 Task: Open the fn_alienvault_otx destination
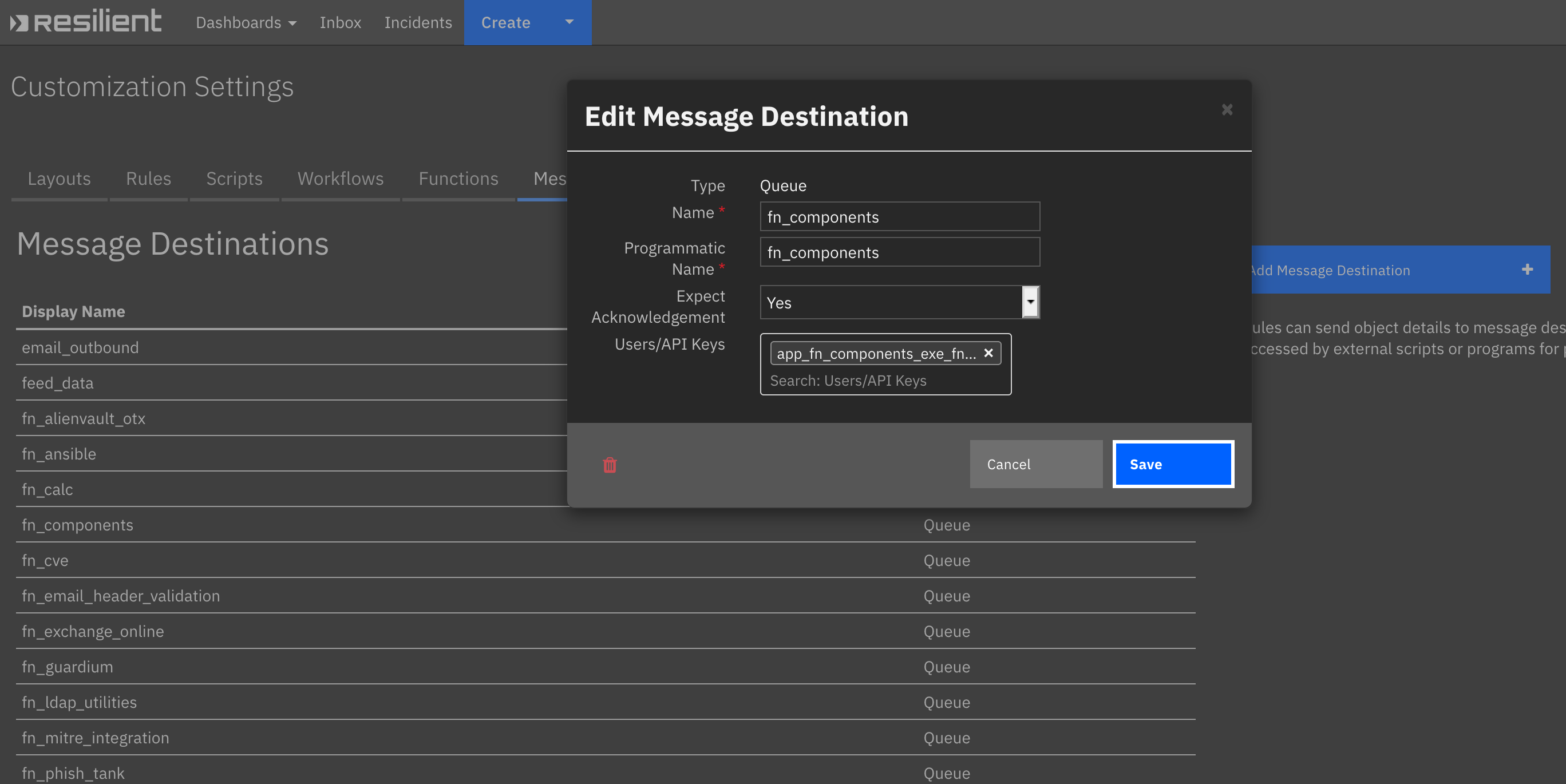point(292,419)
